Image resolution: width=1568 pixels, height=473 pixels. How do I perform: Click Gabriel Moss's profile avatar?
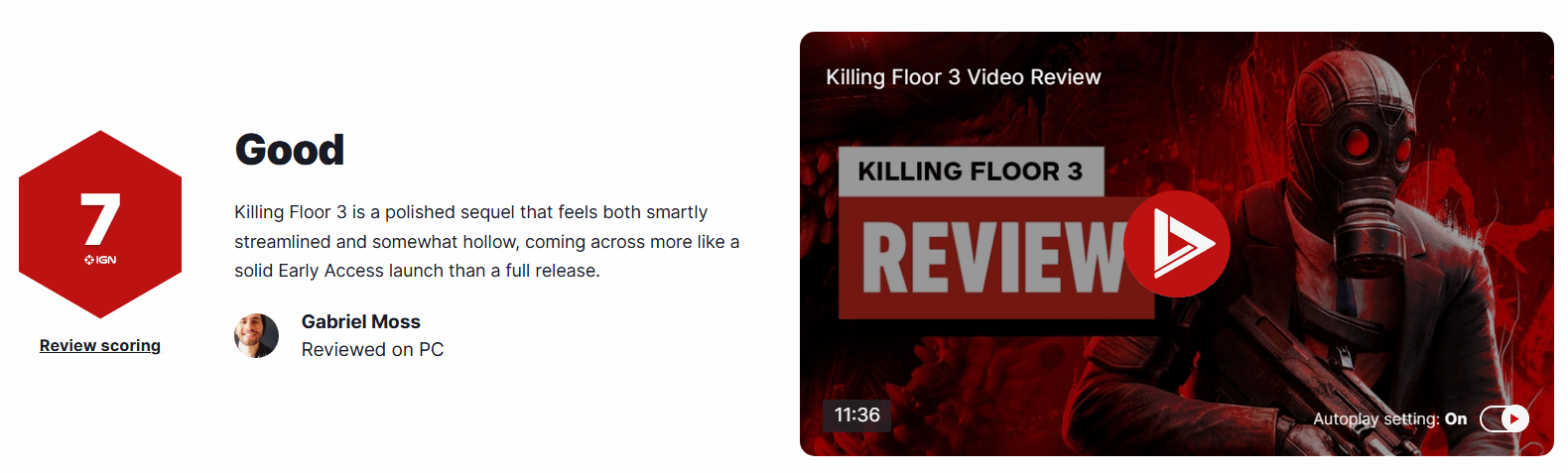[x=256, y=336]
